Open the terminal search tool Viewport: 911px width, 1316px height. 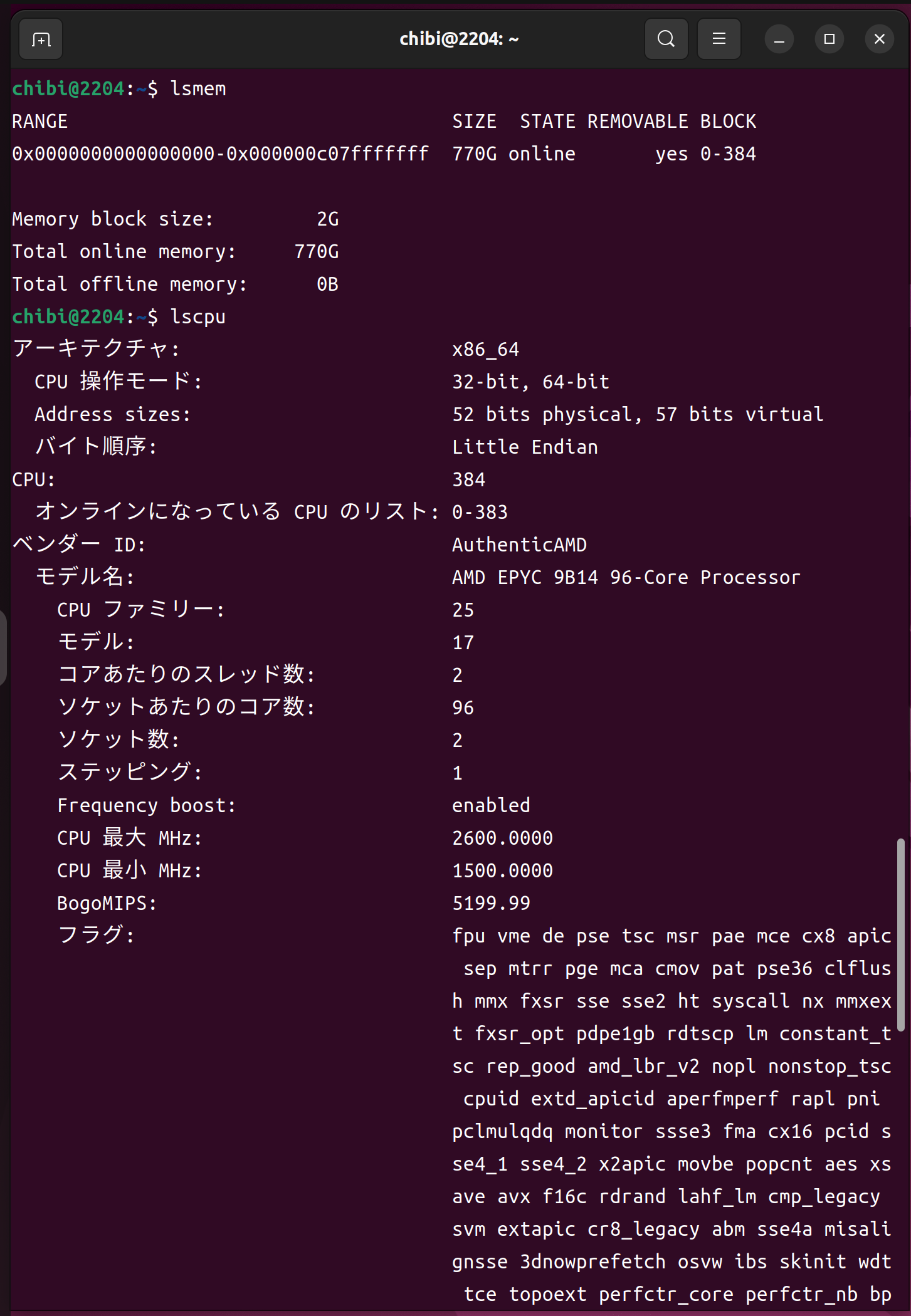point(666,39)
